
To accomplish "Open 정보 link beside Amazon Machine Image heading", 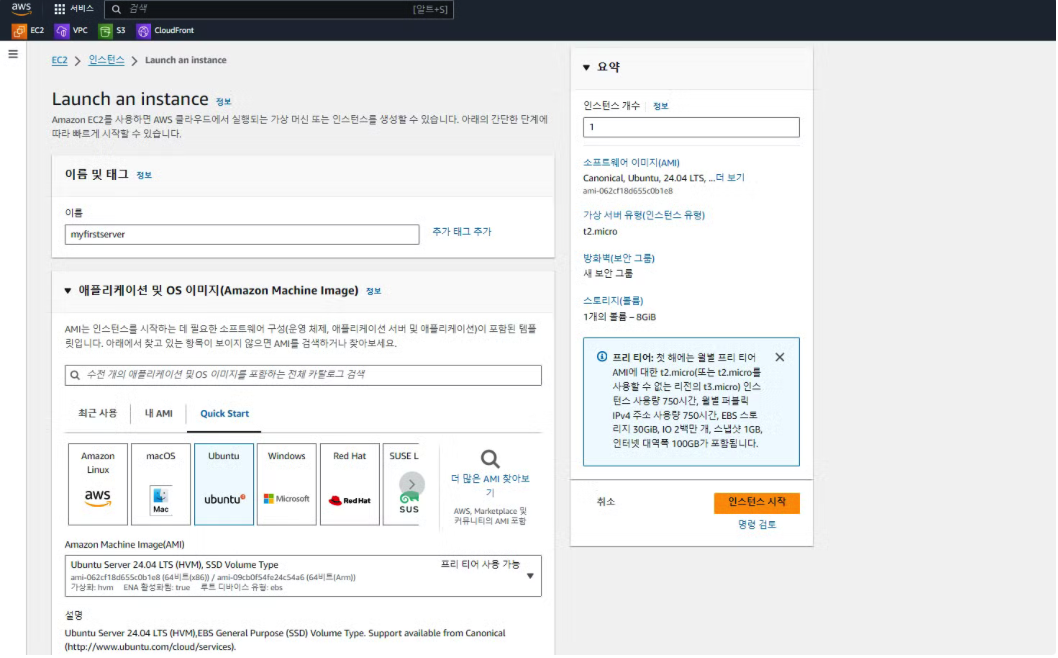I will (373, 292).
